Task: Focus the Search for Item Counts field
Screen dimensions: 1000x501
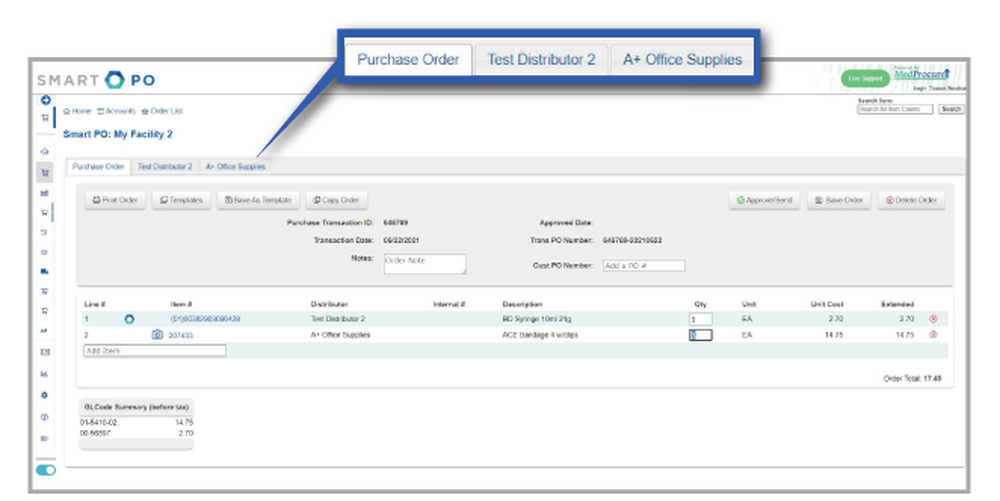Action: [x=895, y=110]
